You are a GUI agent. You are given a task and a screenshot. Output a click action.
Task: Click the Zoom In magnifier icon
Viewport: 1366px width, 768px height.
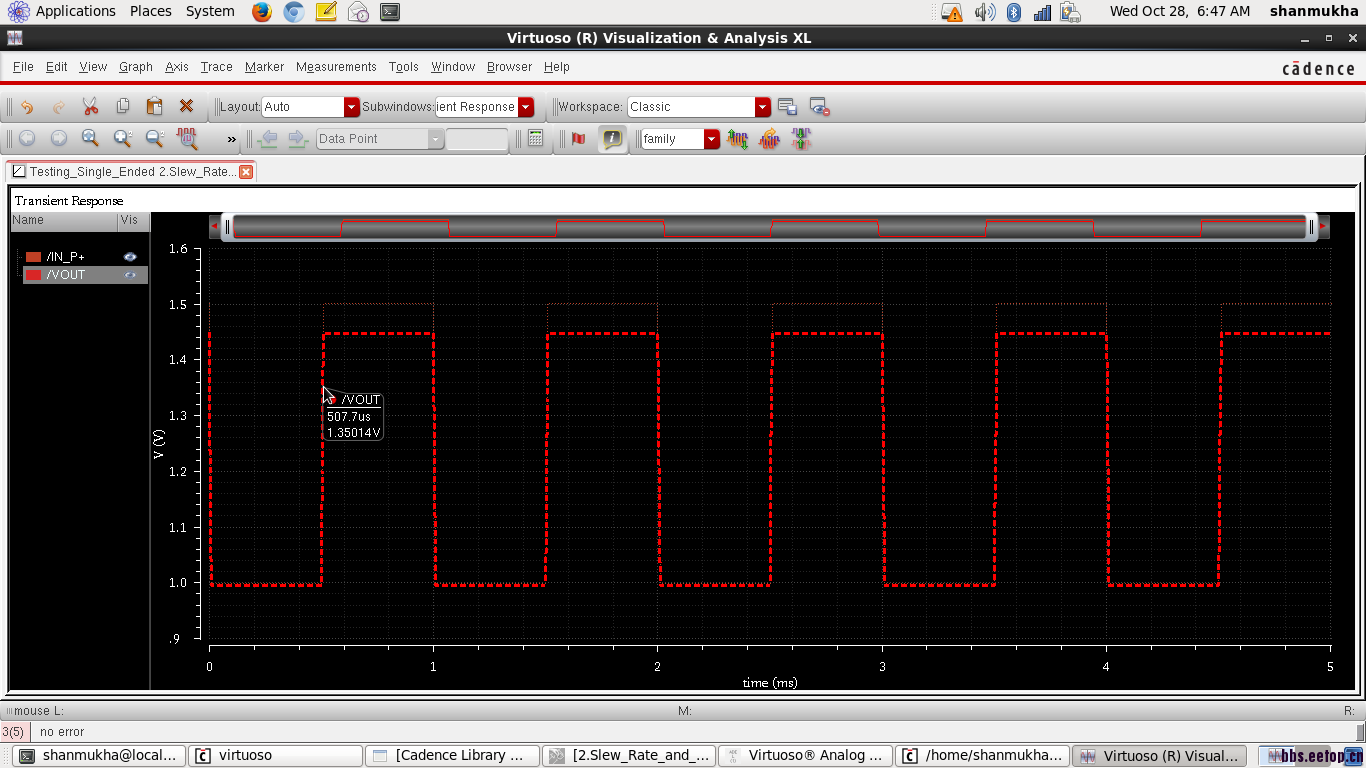pyautogui.click(x=122, y=139)
